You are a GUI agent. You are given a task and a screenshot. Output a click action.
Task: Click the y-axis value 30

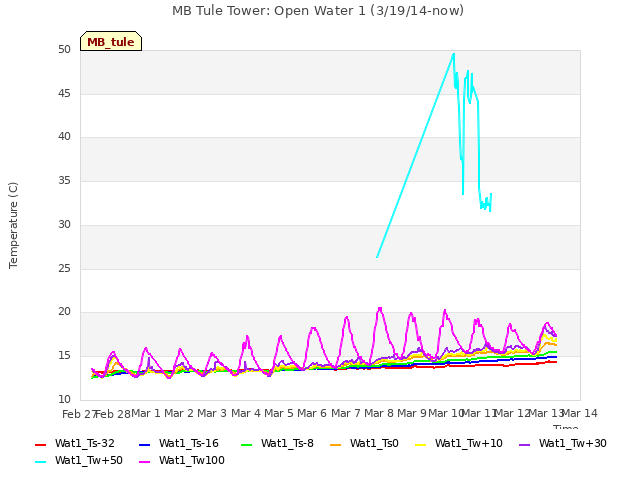pyautogui.click(x=64, y=224)
